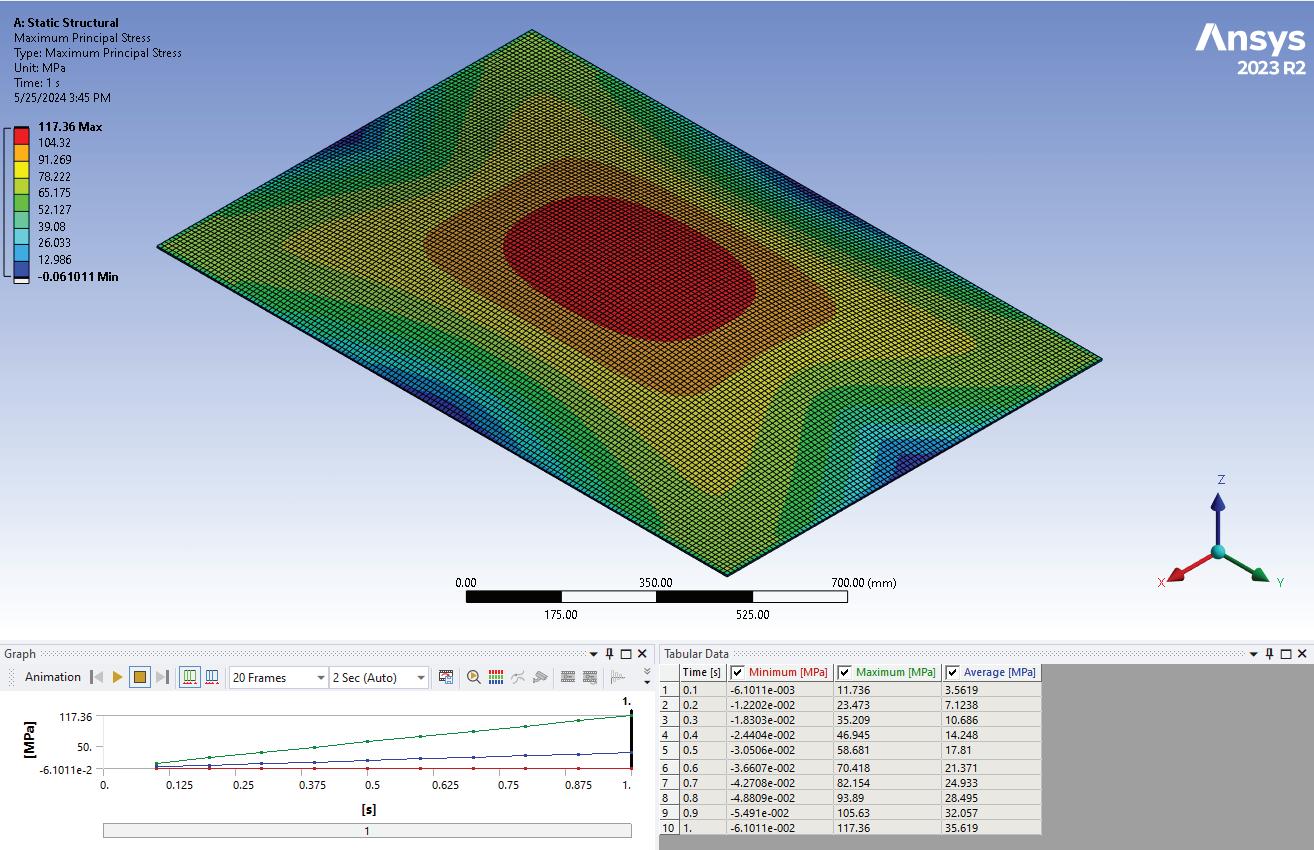Close the Tabular Data panel
The width and height of the screenshot is (1314, 850).
click(x=1302, y=654)
